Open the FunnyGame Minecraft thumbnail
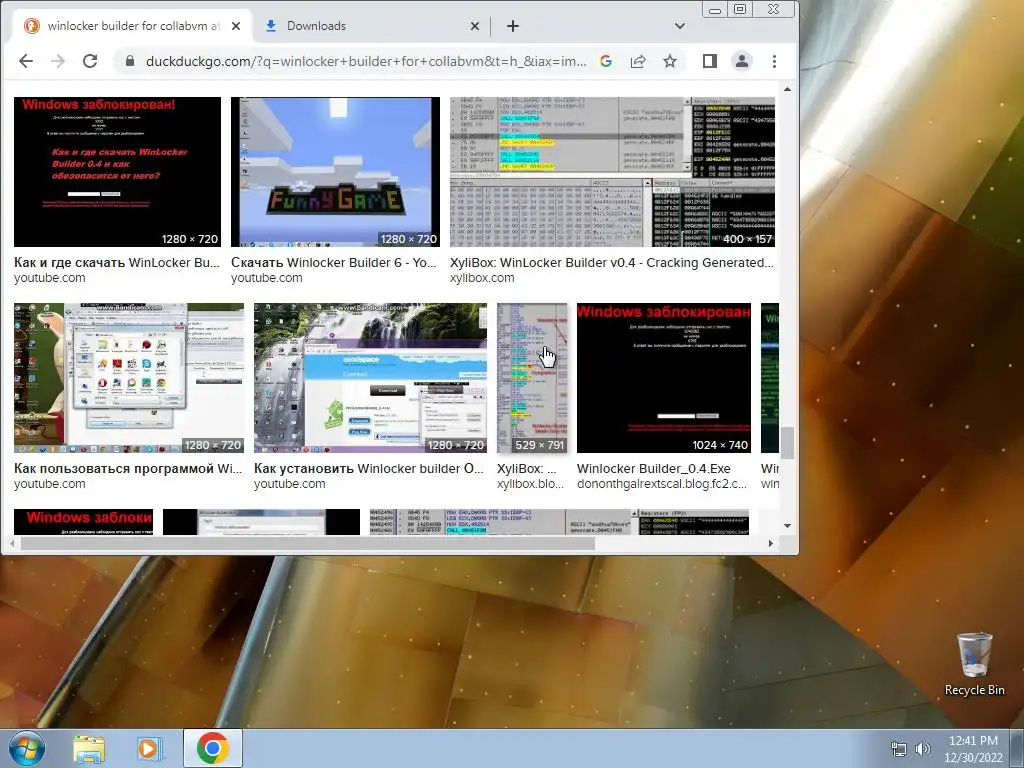Viewport: 1024px width, 768px height. pos(335,172)
